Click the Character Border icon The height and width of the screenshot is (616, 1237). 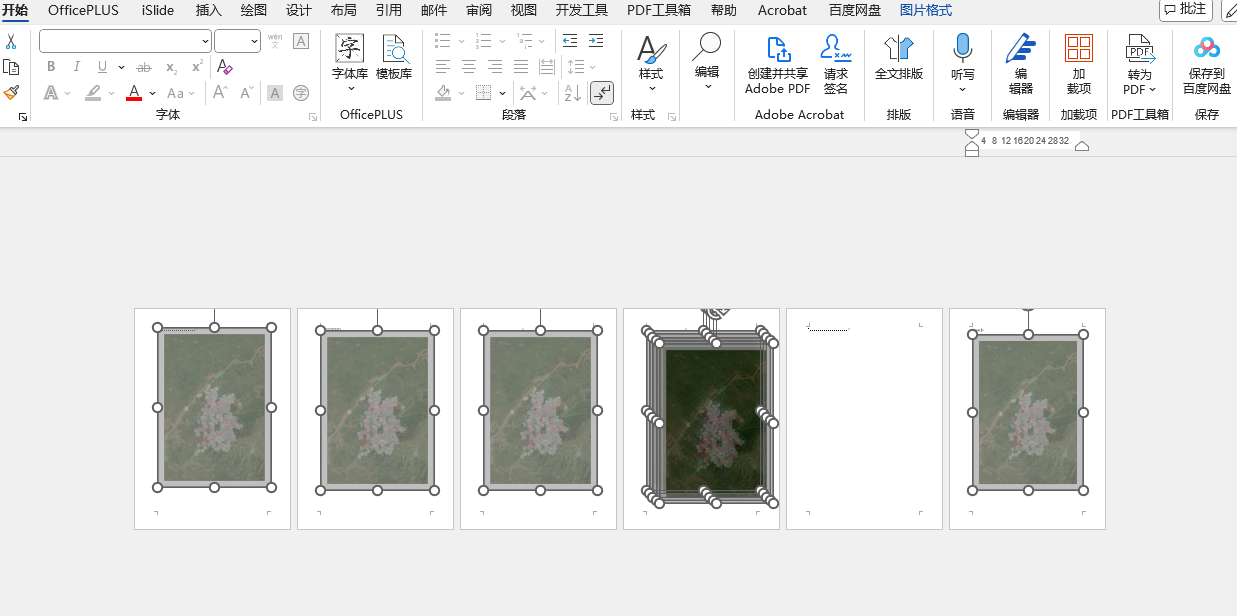pos(301,41)
